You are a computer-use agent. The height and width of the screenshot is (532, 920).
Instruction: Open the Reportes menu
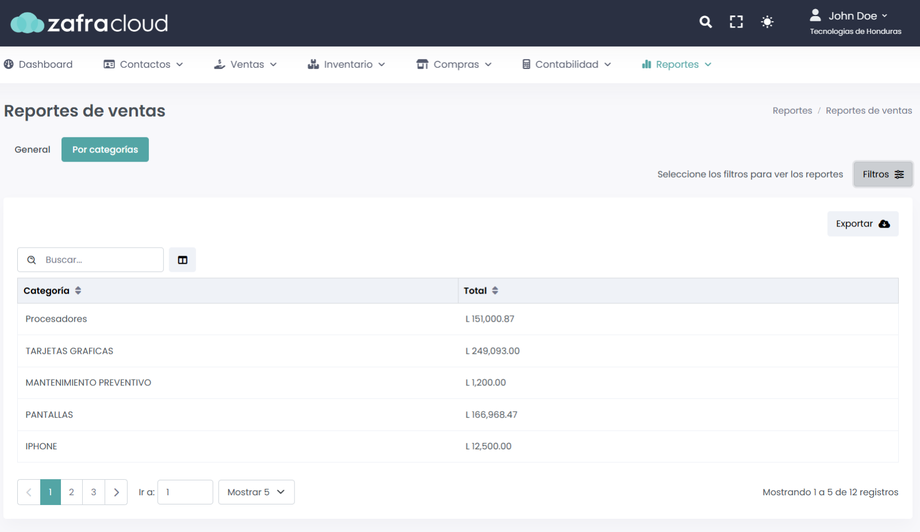point(677,65)
